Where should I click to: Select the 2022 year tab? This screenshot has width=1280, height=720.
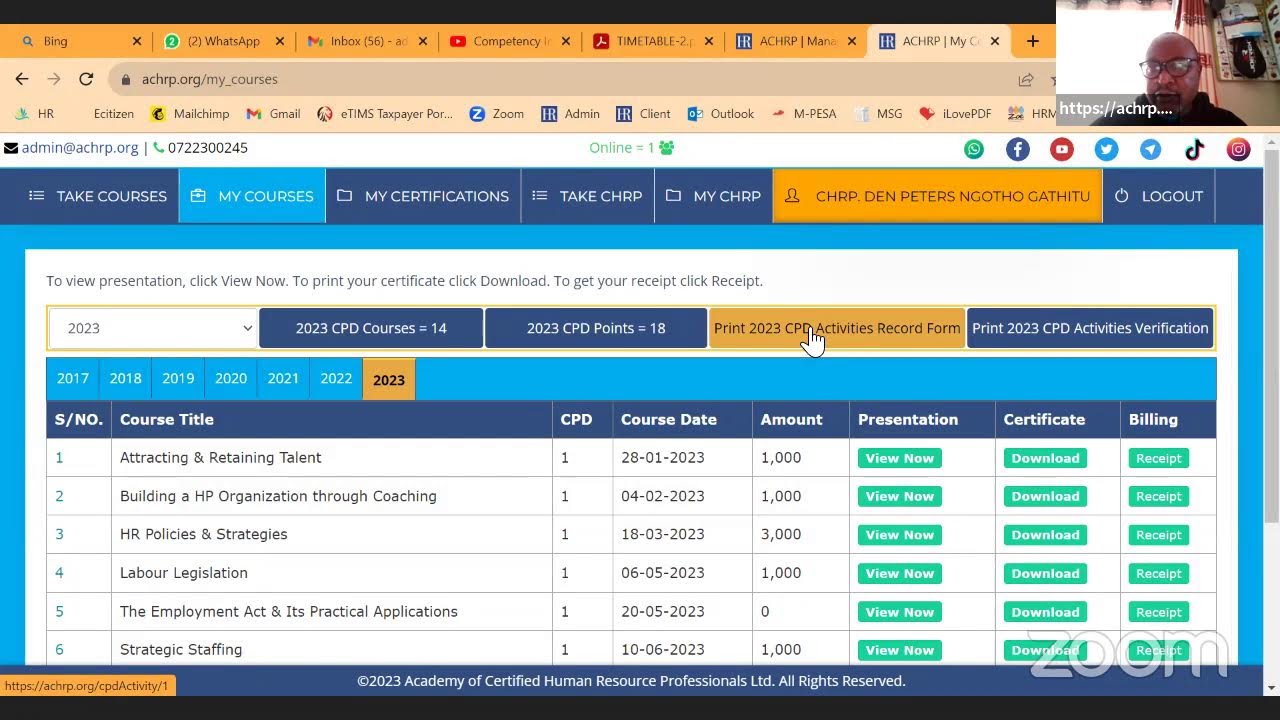[x=336, y=379]
